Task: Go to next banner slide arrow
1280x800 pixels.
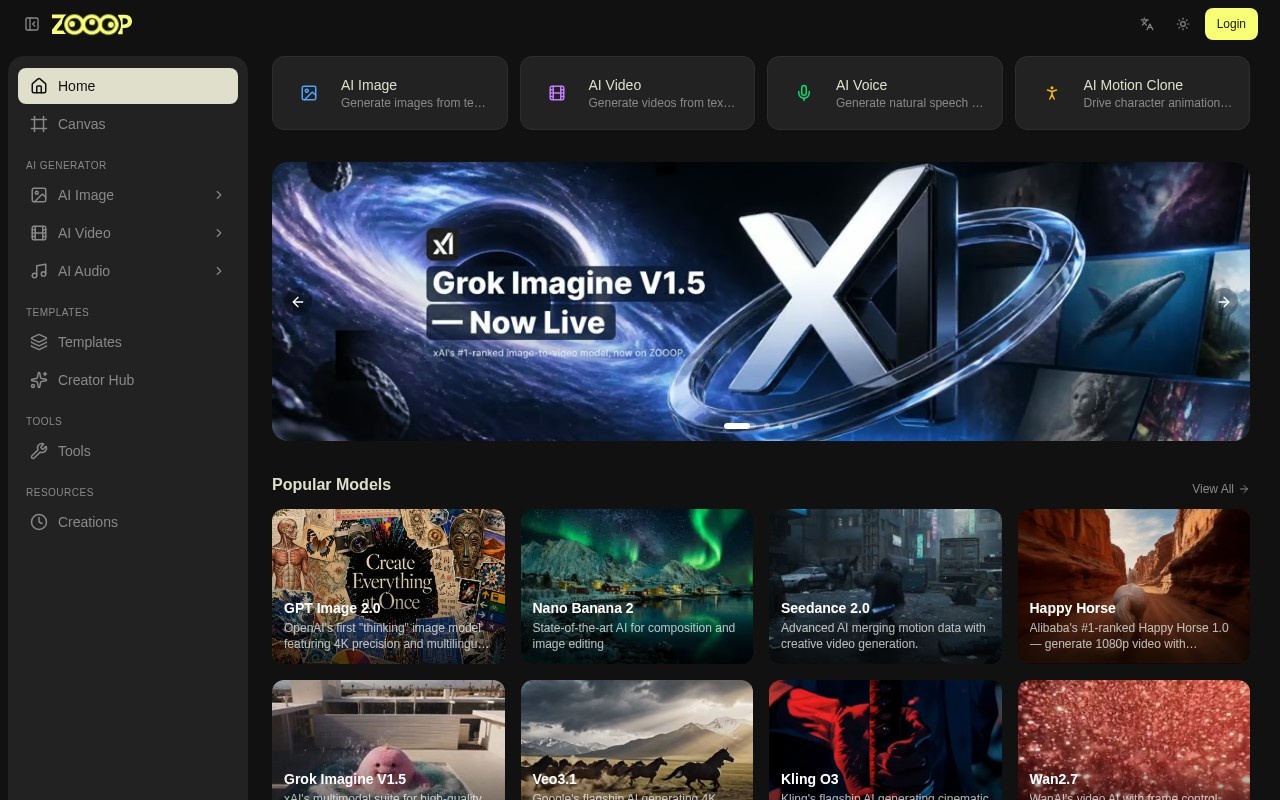Action: point(1224,302)
